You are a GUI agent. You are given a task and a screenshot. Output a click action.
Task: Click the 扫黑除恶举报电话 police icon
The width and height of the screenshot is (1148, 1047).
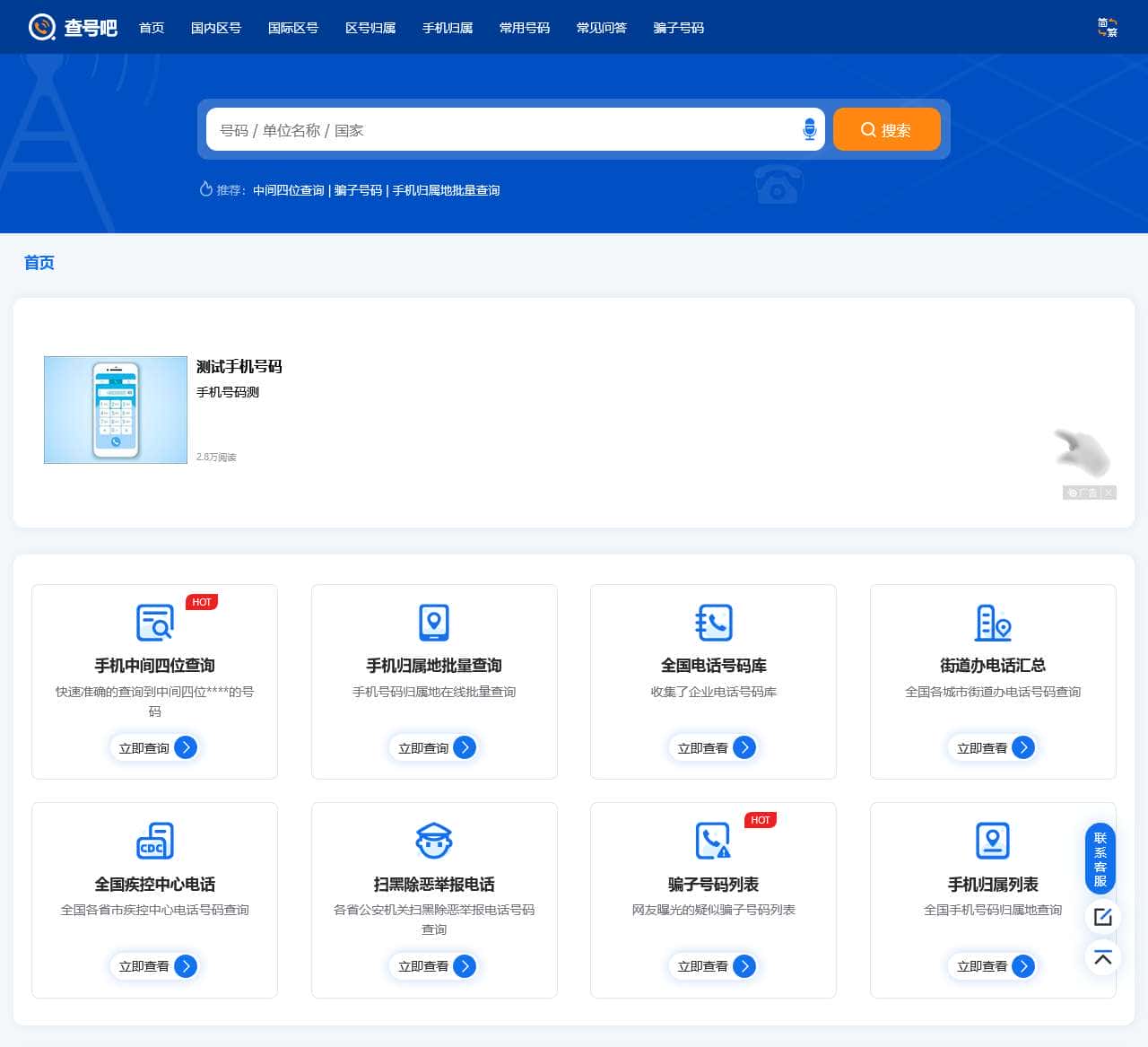pos(434,841)
